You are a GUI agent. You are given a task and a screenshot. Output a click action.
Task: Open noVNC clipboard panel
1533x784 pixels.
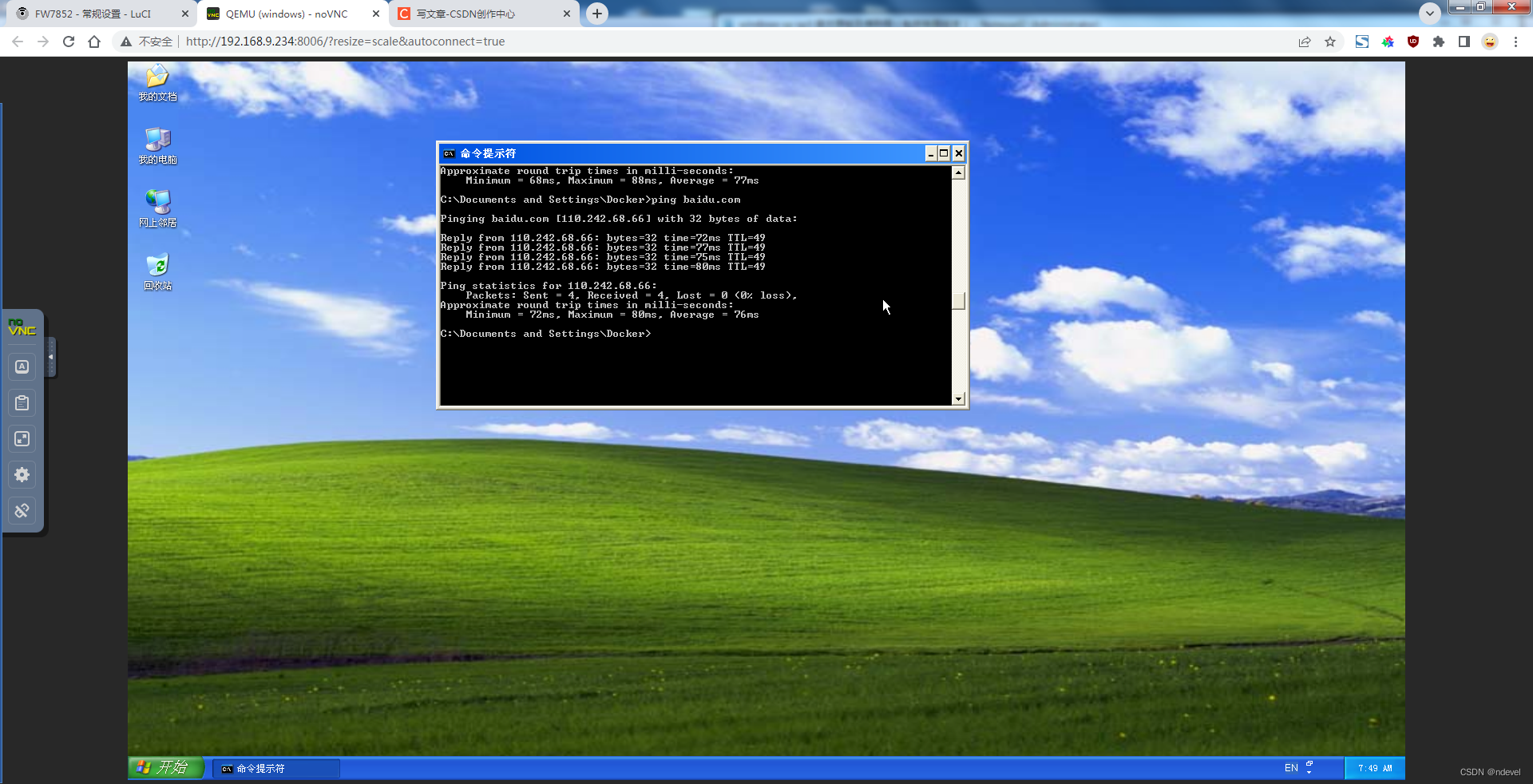pyautogui.click(x=22, y=402)
